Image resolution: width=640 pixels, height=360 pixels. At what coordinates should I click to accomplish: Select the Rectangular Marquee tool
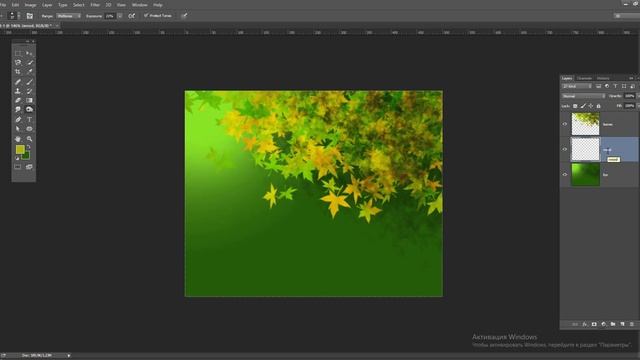18,53
